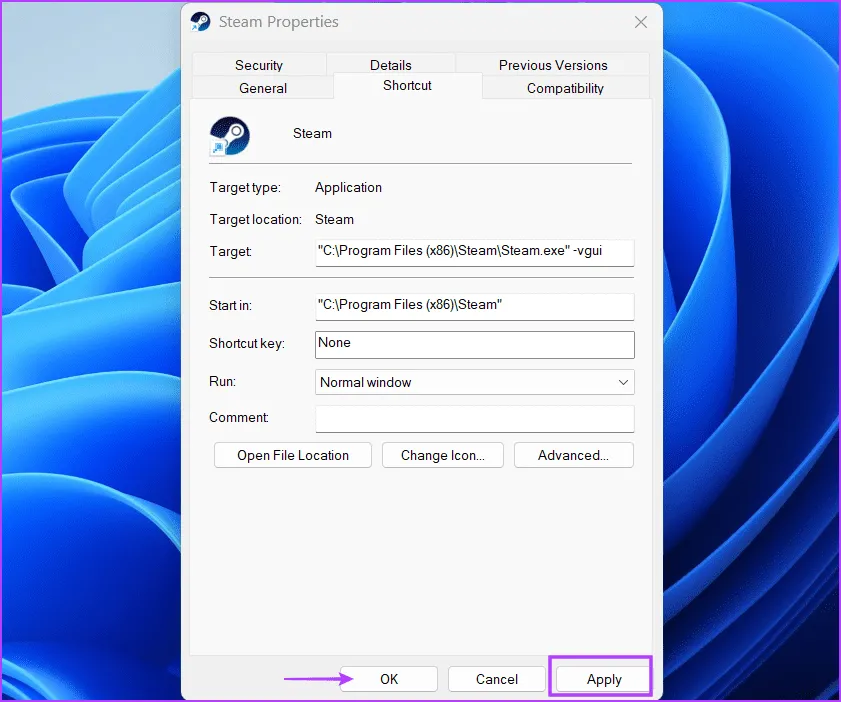Click the Shortcut key field showing None
Viewport: 841px width, 702px height.
[x=474, y=343]
